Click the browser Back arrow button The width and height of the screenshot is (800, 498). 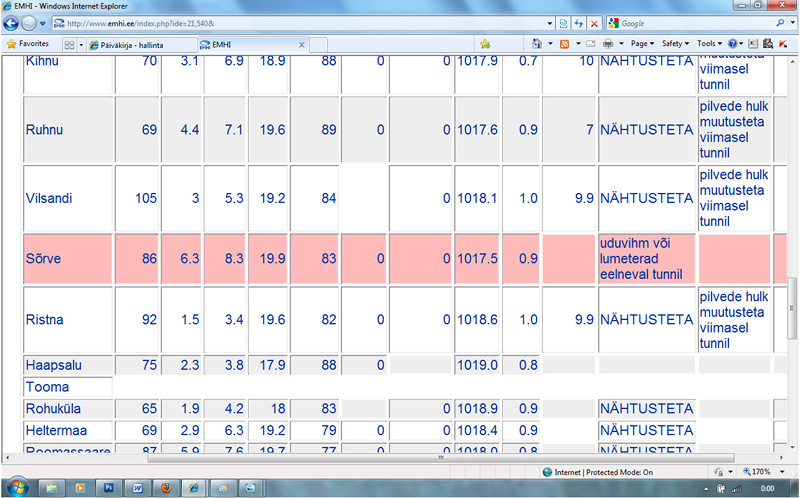click(x=12, y=22)
